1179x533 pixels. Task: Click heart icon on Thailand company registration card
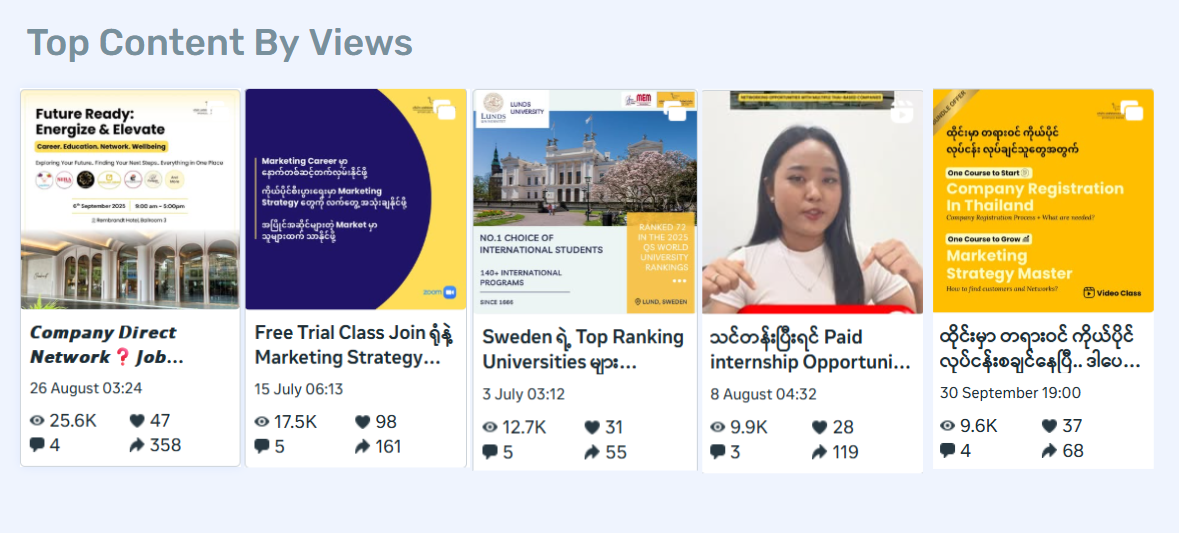tap(1049, 426)
